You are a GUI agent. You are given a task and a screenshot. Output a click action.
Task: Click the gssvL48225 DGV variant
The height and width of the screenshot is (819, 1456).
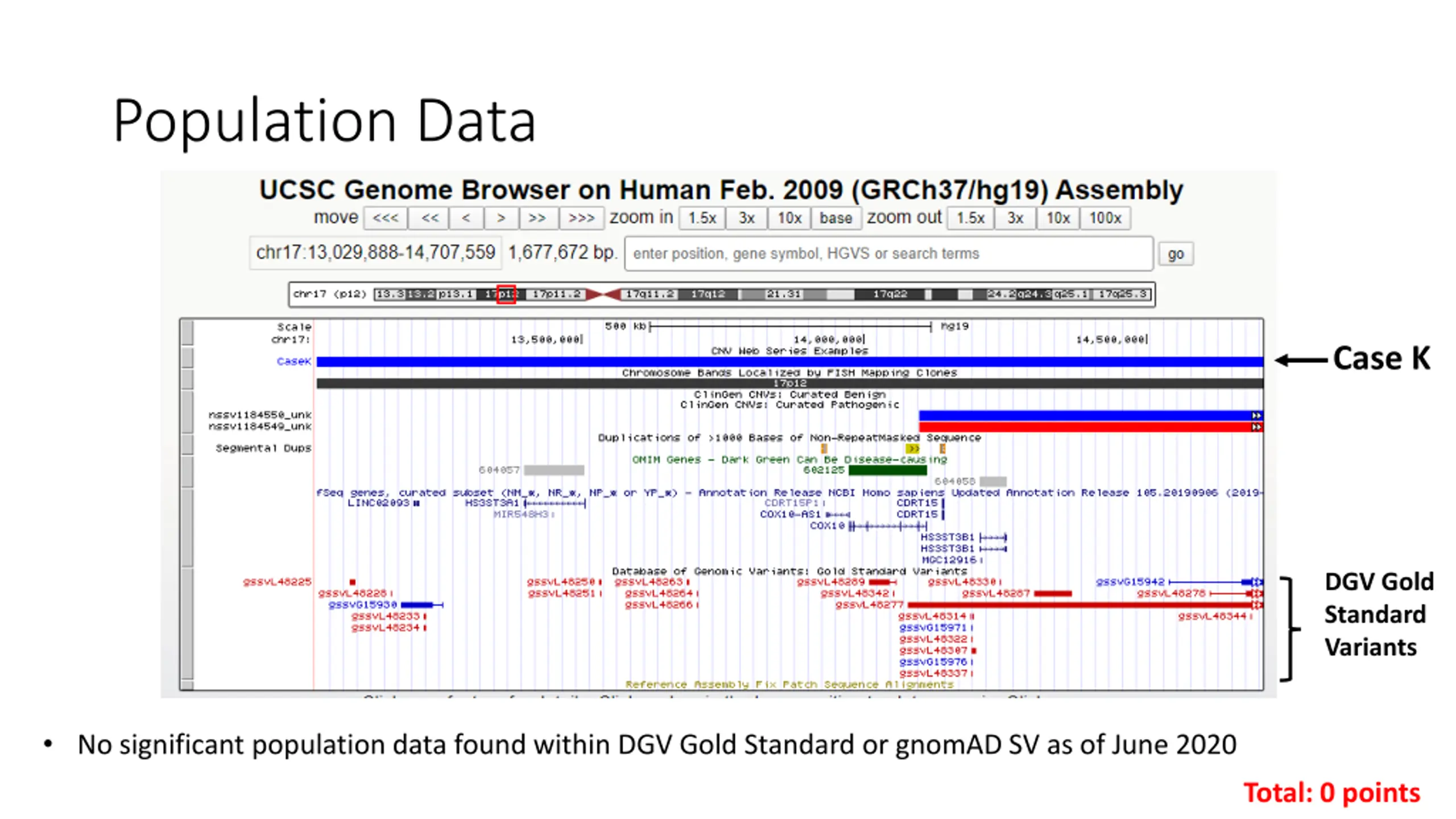pos(353,582)
